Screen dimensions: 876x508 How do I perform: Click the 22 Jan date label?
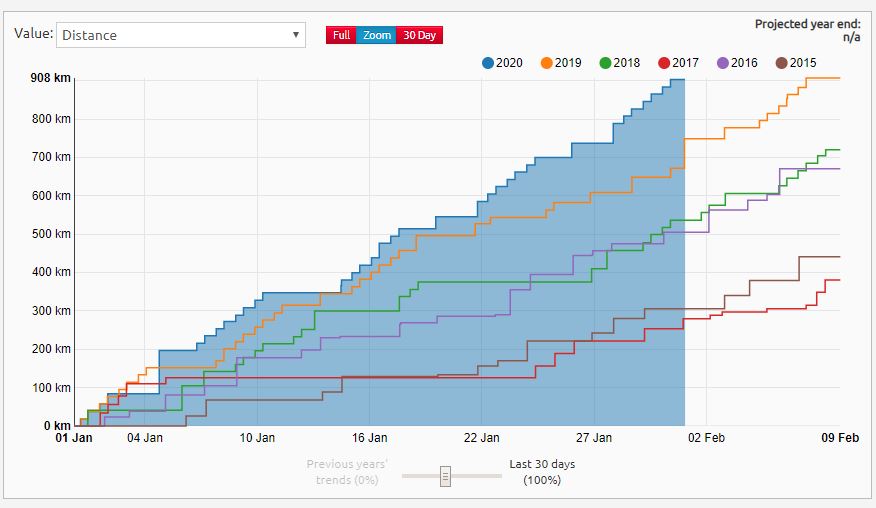click(x=482, y=438)
